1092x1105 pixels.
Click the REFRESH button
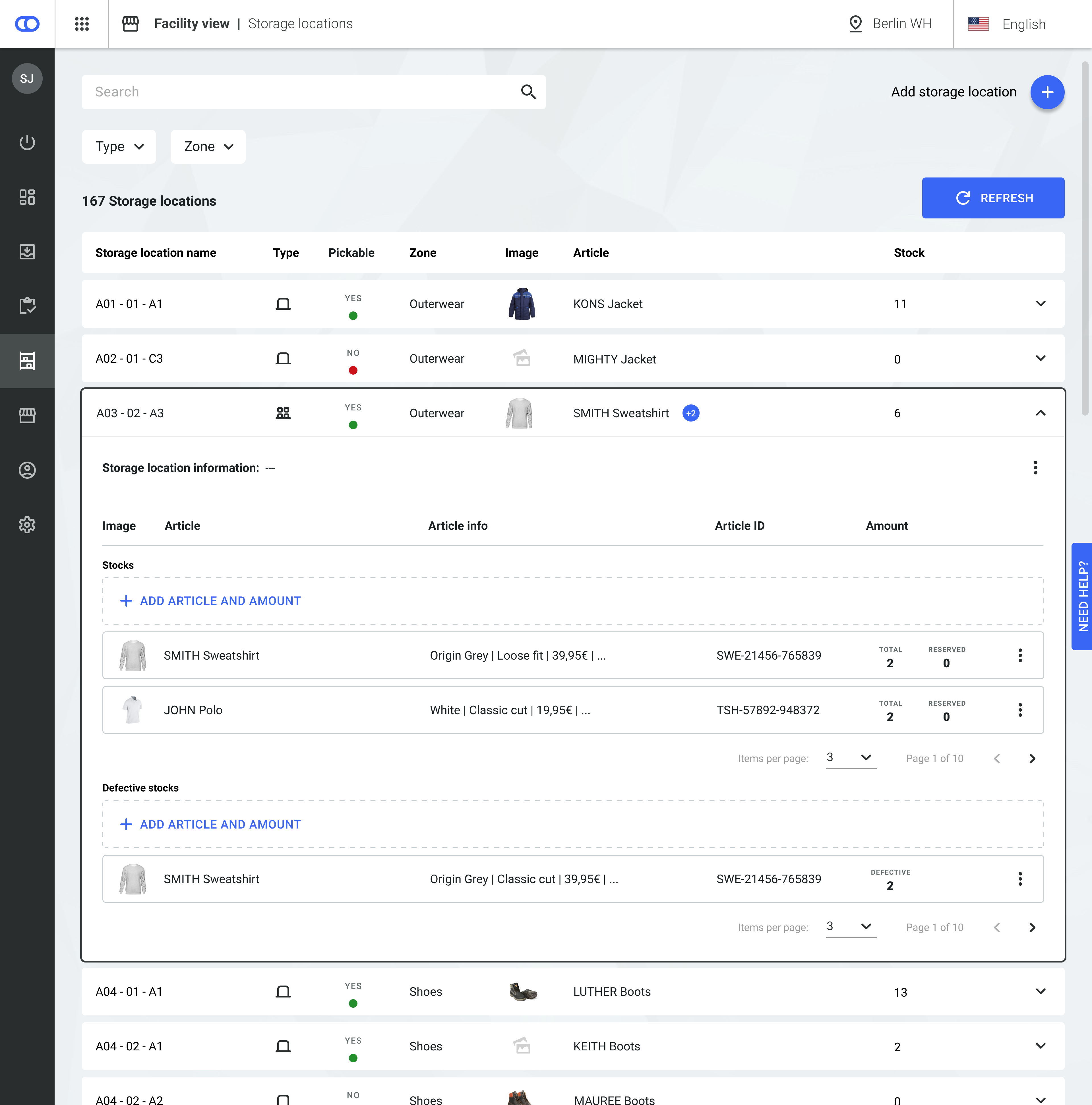(992, 198)
